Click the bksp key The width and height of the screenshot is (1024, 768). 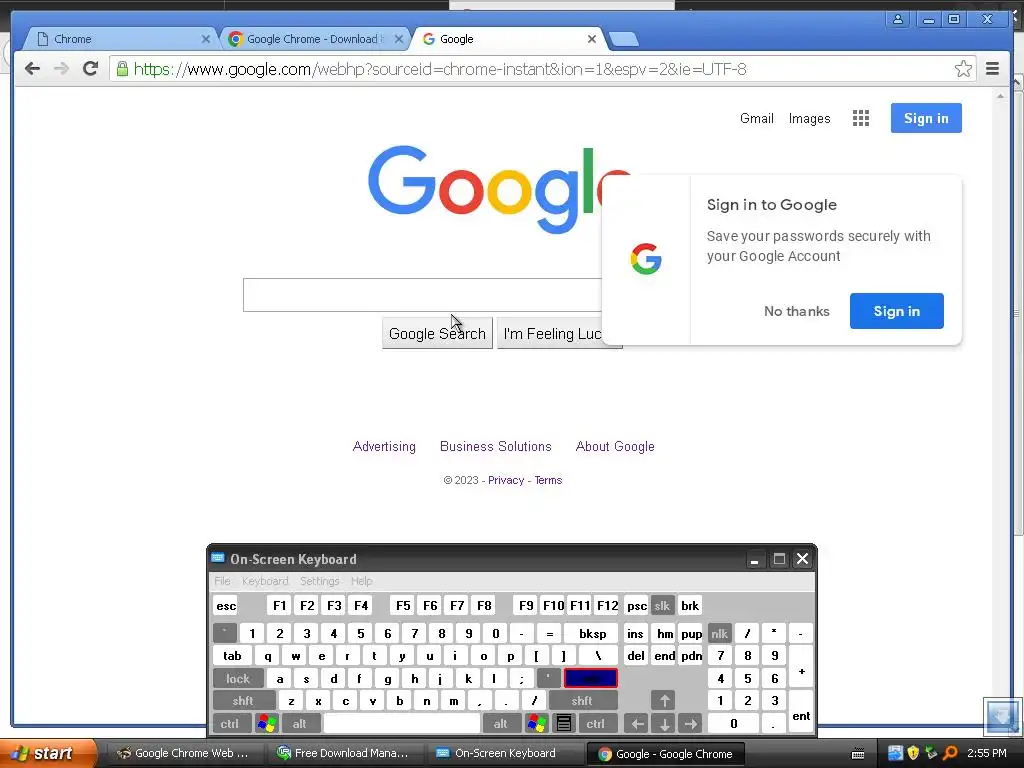click(x=592, y=633)
